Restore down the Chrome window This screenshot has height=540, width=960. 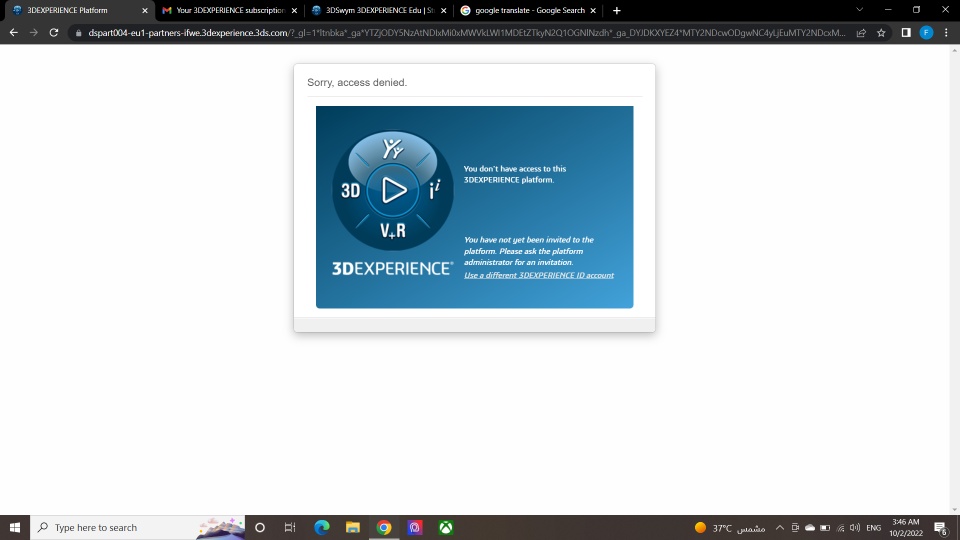[917, 10]
